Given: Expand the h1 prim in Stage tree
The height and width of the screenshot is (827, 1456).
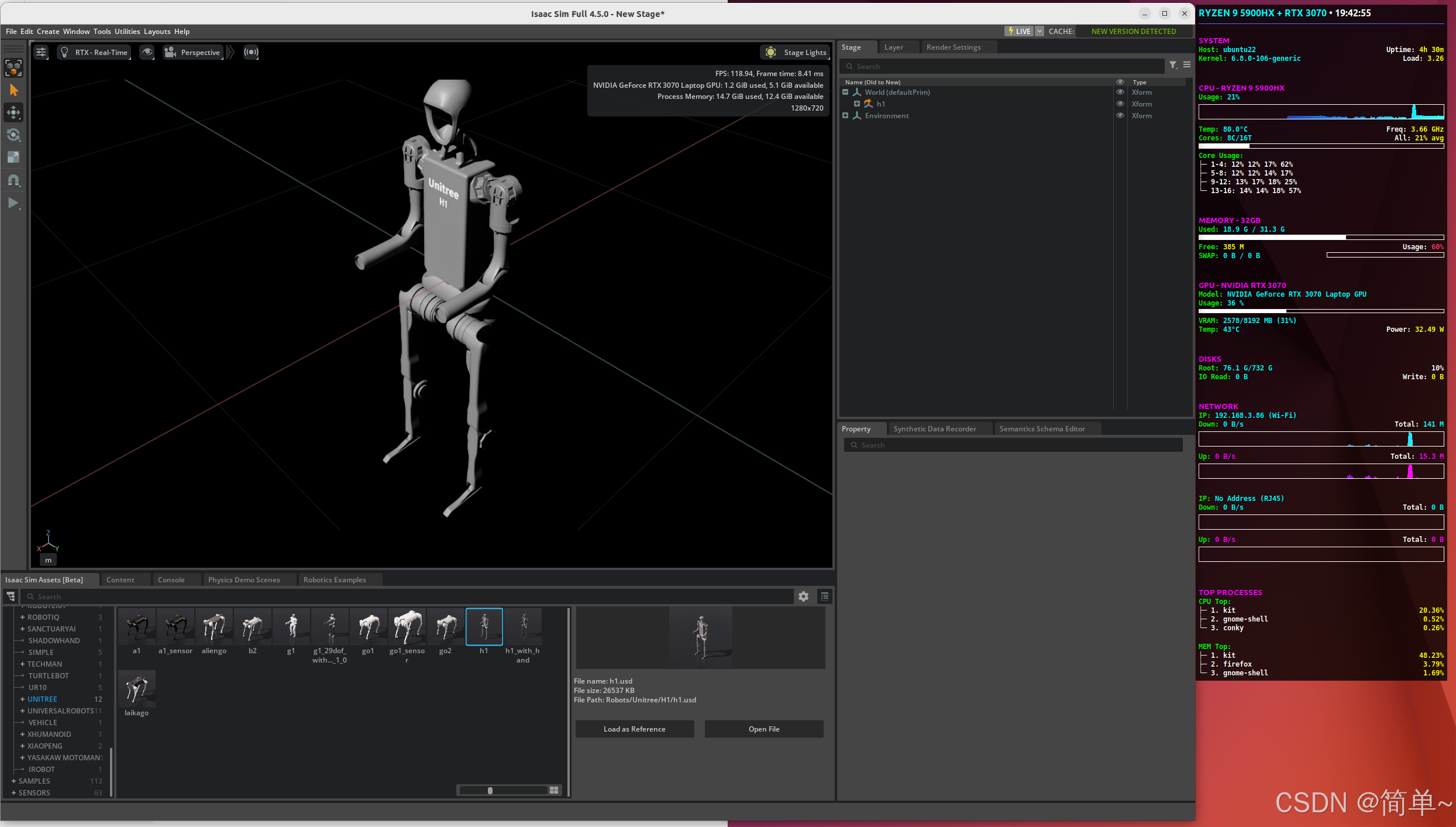Looking at the screenshot, I should [857, 104].
